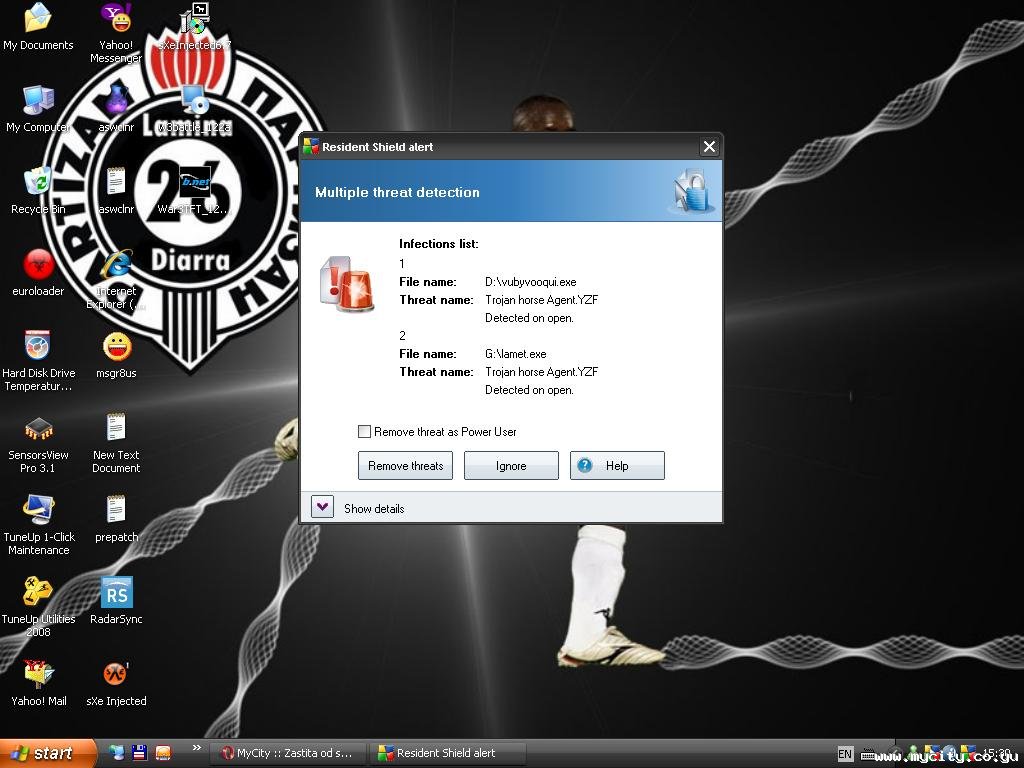Open Yahoo! Mail desktop icon
The image size is (1024, 768).
pyautogui.click(x=38, y=683)
